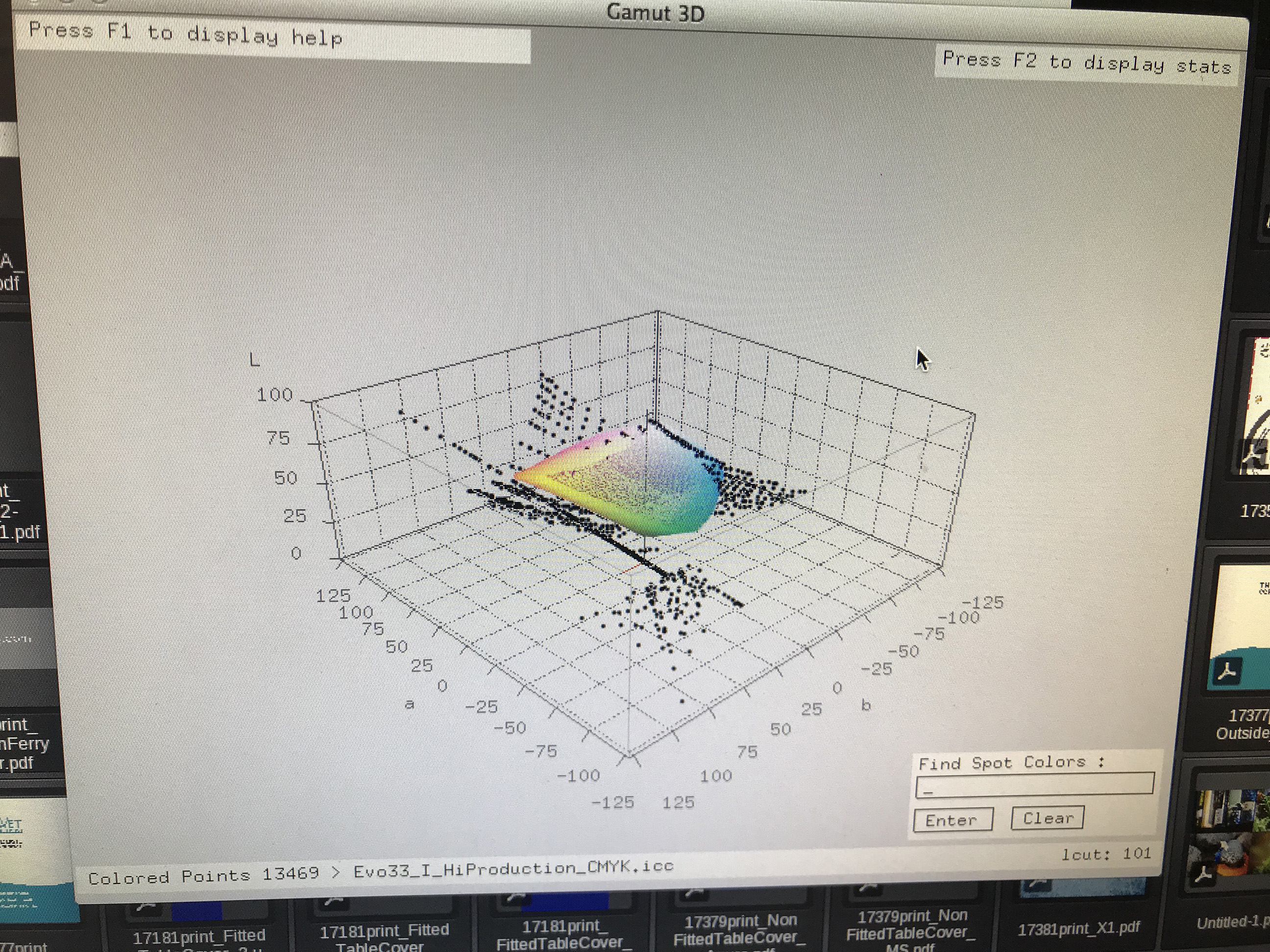Click the Enter button under Find Spot Colors
The height and width of the screenshot is (952, 1270).
coord(953,819)
